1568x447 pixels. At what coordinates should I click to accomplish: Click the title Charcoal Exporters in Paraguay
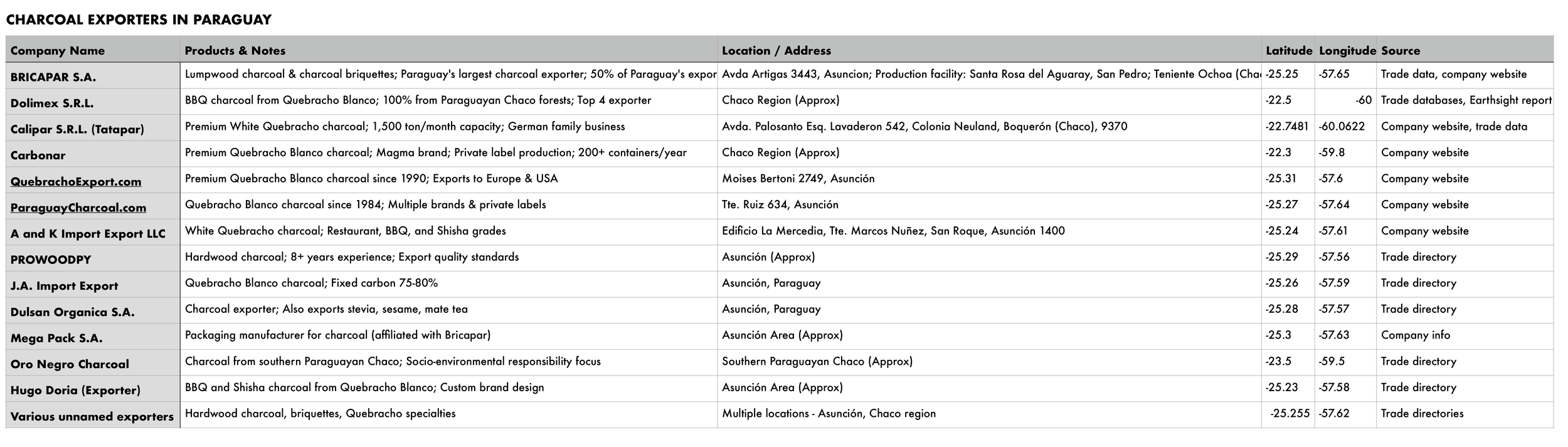pyautogui.click(x=139, y=19)
